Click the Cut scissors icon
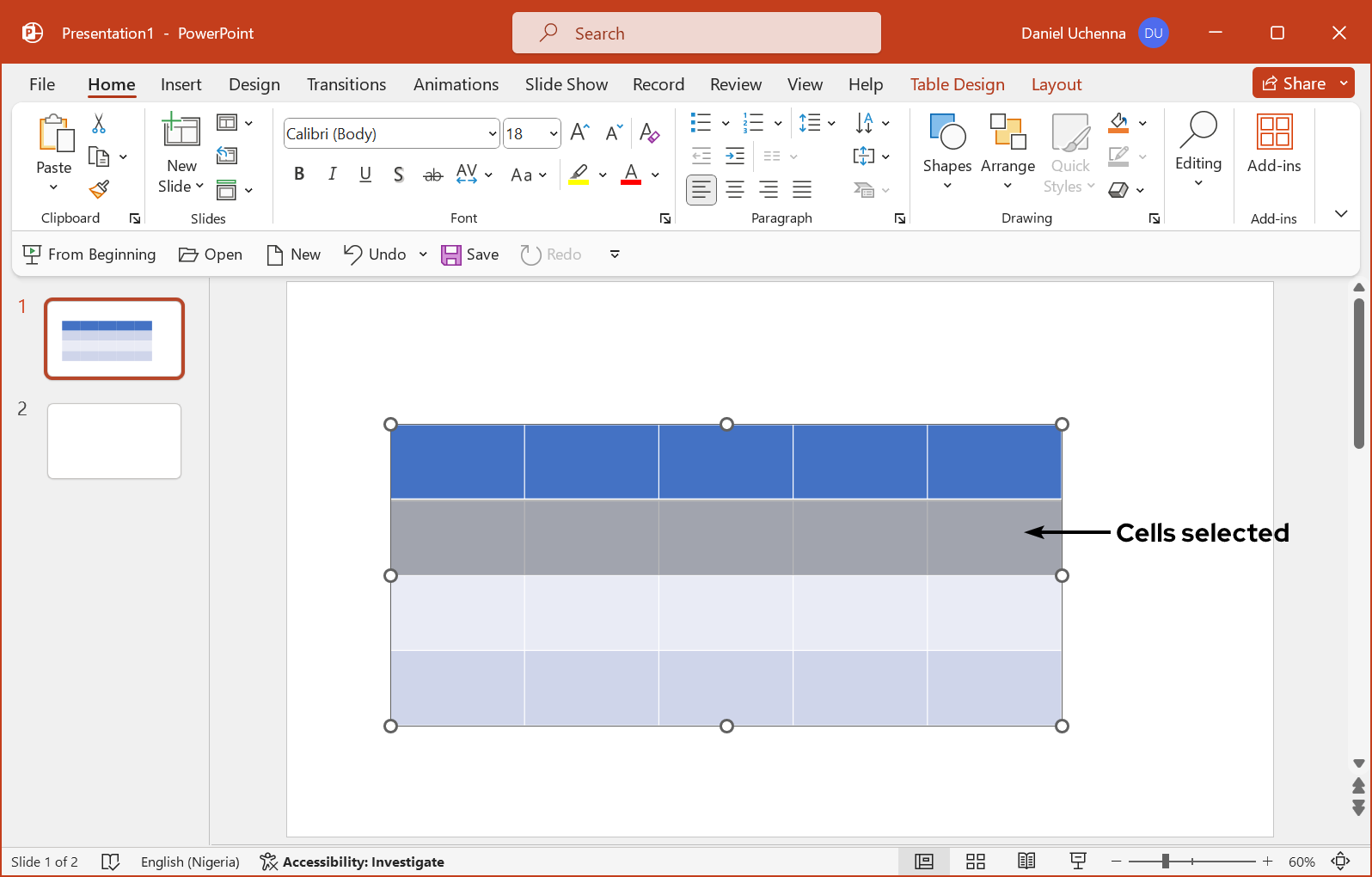 pyautogui.click(x=99, y=124)
